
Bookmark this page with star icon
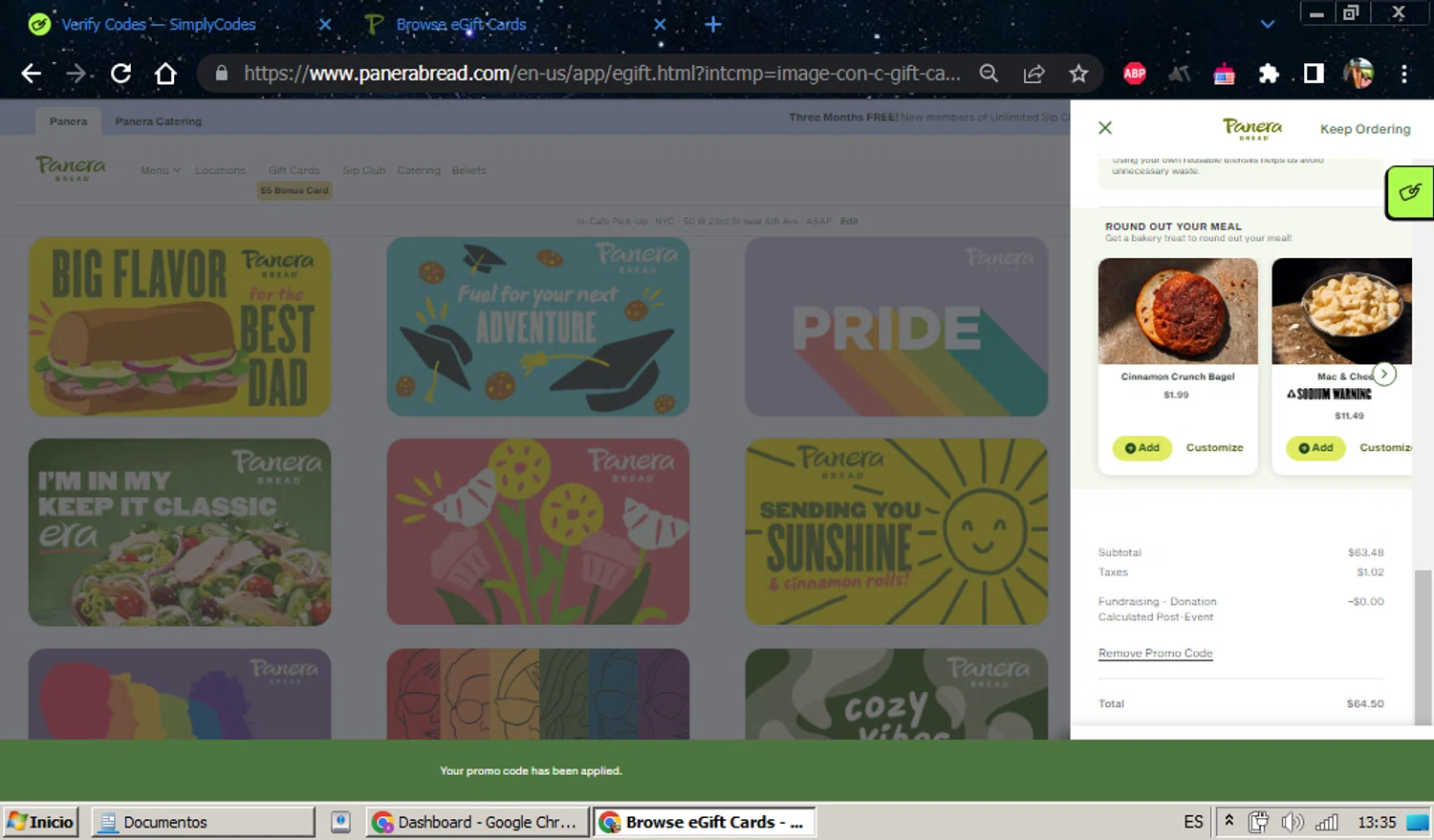[x=1078, y=74]
